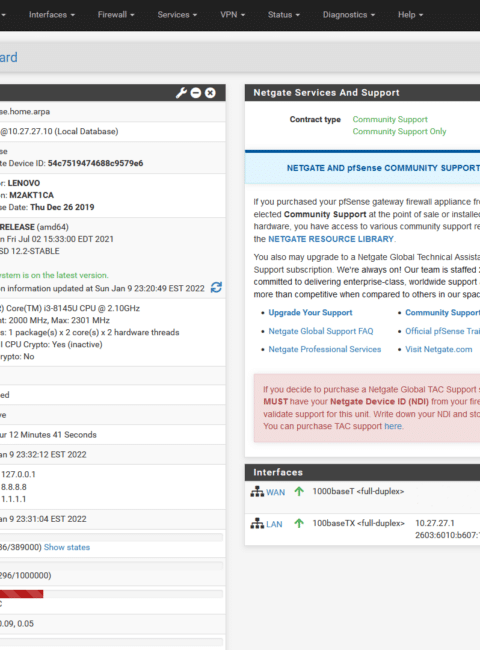The image size is (480, 650).
Task: Click the WAN network interface icon
Action: (x=257, y=492)
